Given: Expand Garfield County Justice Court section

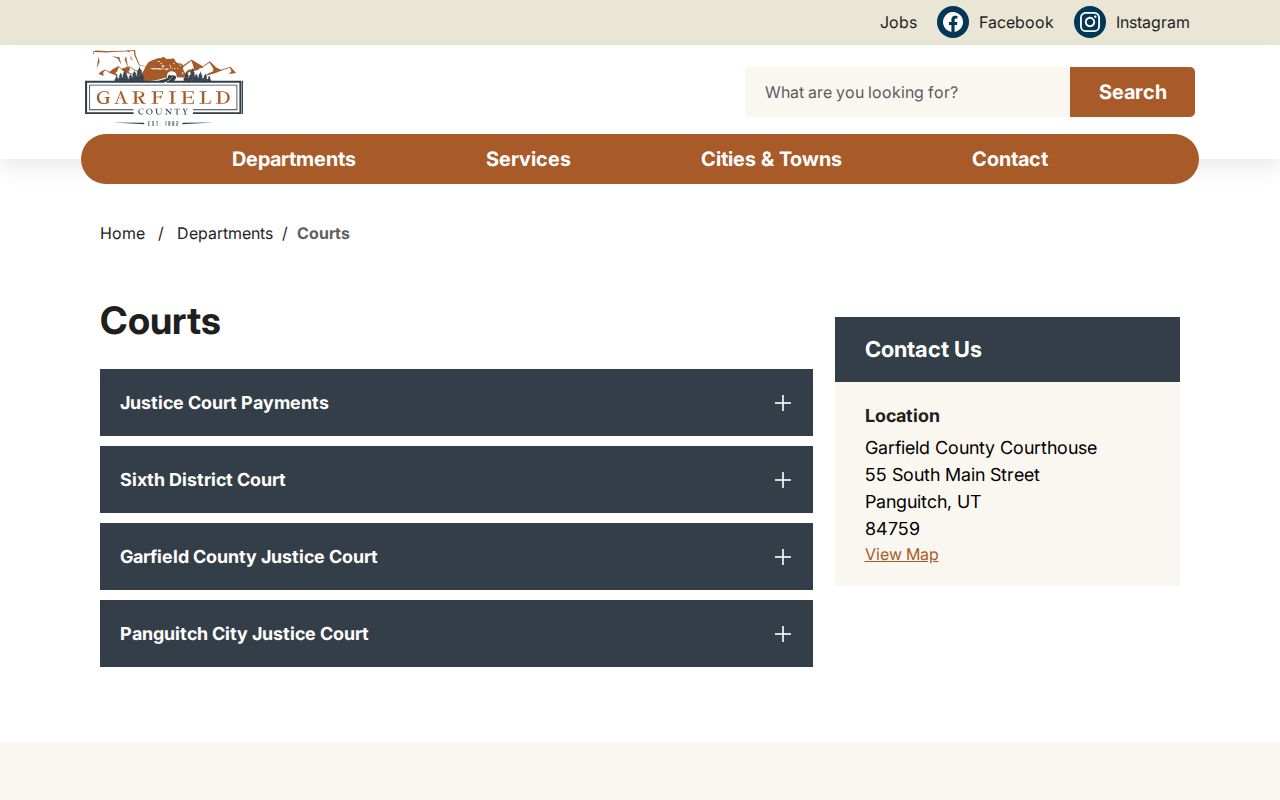Looking at the screenshot, I should pos(456,557).
